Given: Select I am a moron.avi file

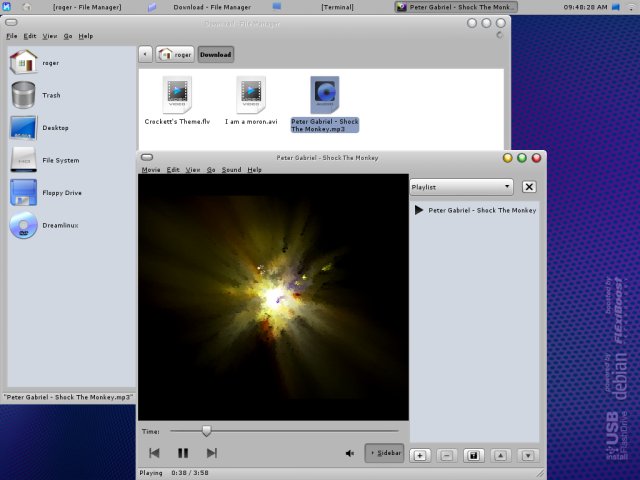Looking at the screenshot, I should (x=251, y=101).
